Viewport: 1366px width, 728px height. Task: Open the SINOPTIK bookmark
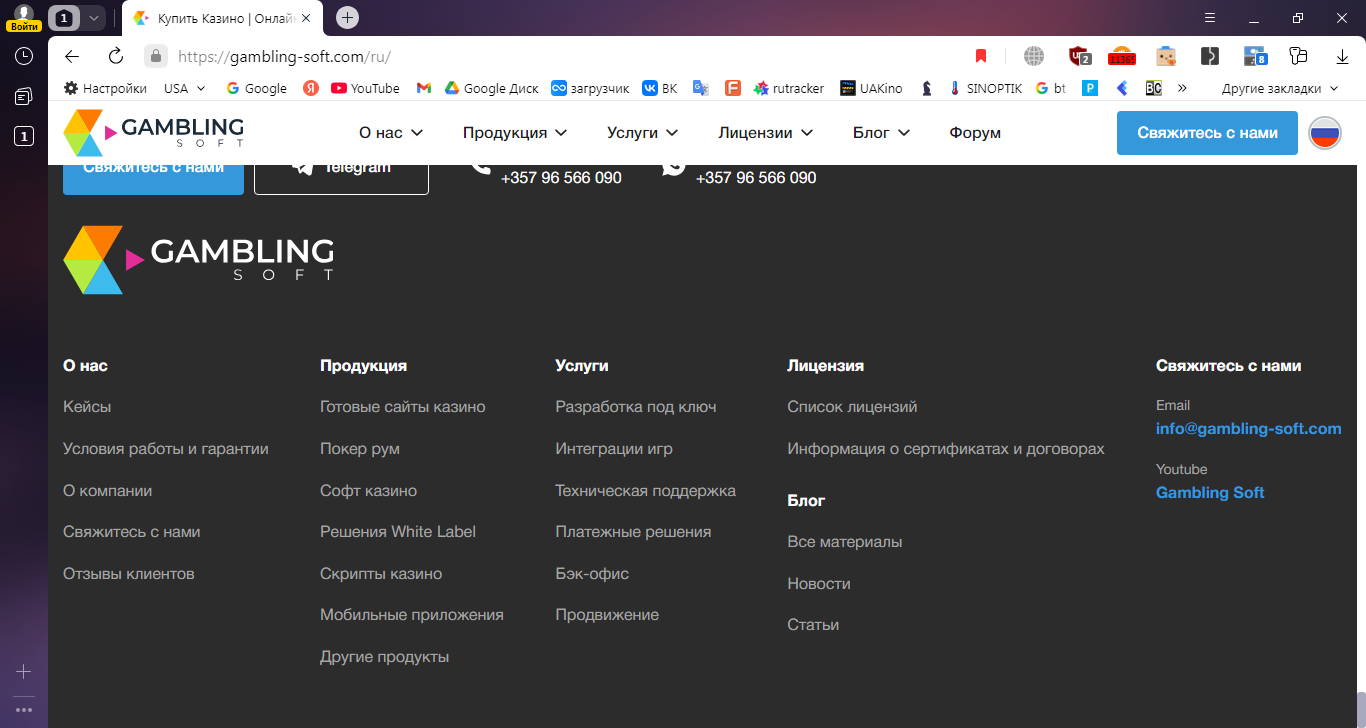click(985, 88)
